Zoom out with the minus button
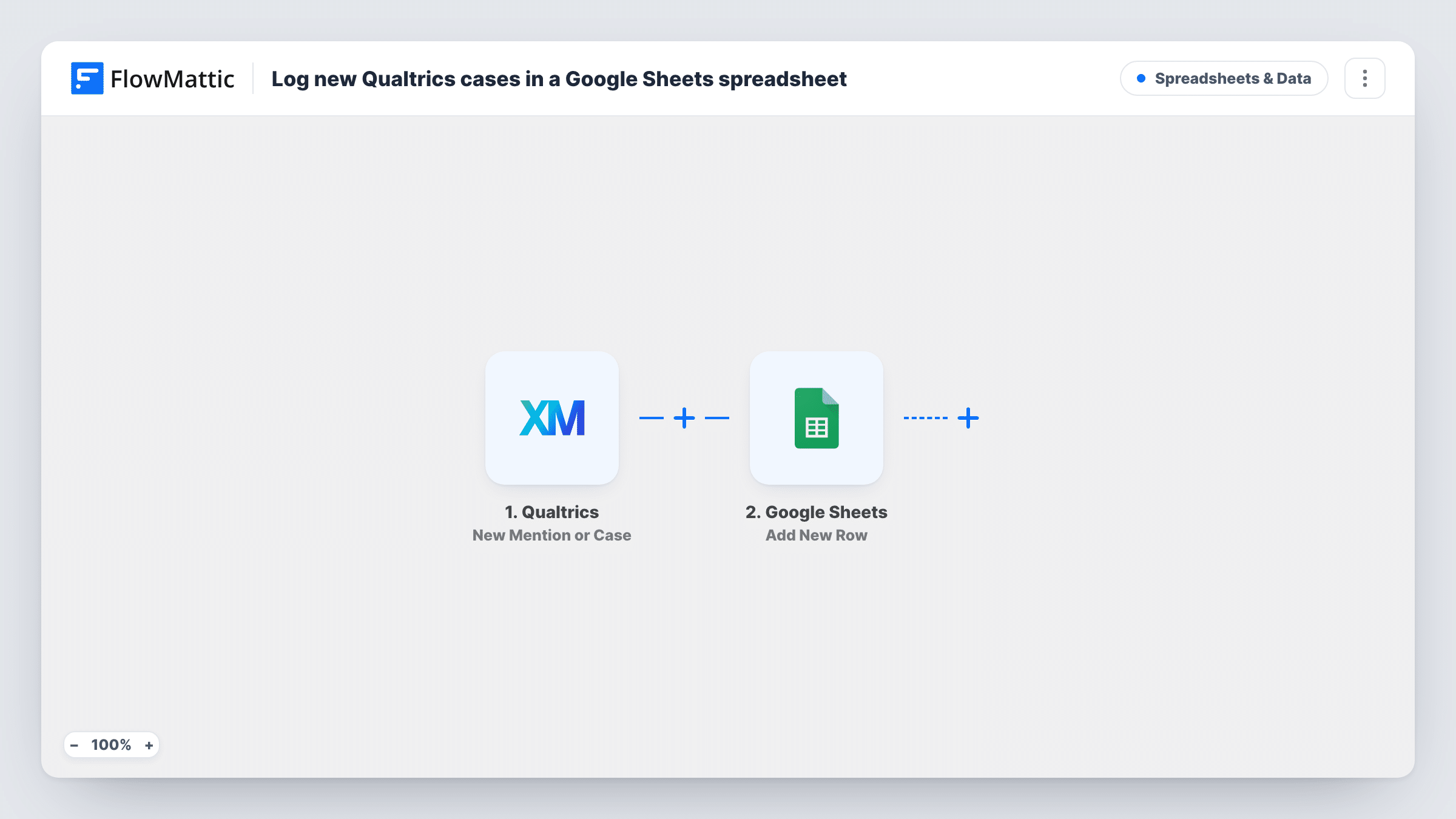 tap(74, 745)
